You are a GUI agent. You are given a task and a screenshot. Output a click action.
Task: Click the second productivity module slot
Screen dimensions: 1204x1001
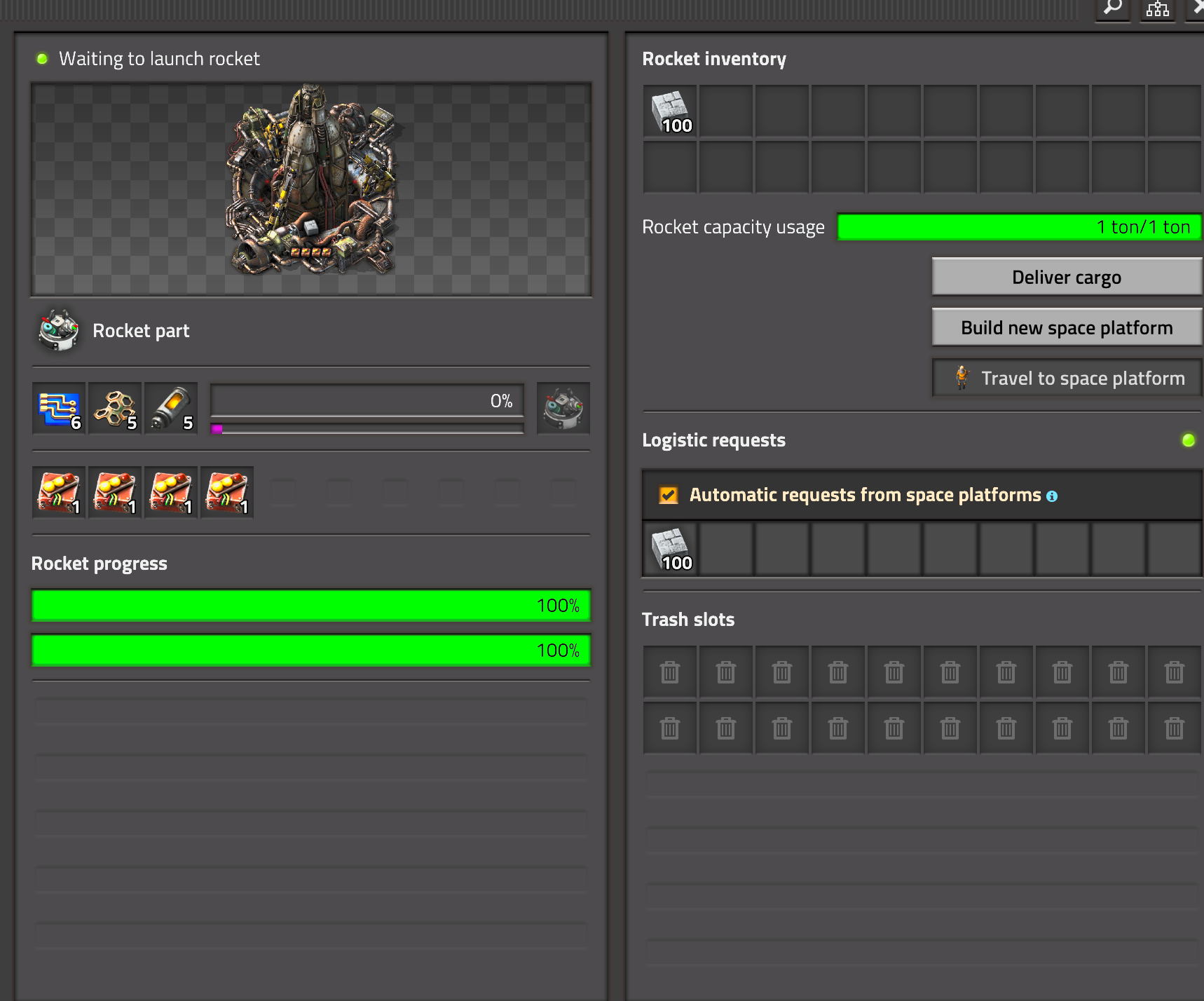[x=115, y=492]
